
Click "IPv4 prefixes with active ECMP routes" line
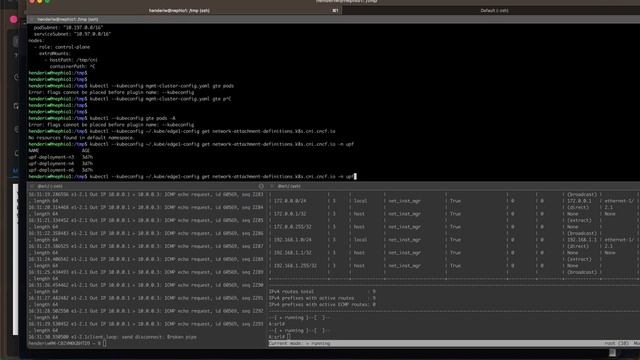tap(322, 305)
